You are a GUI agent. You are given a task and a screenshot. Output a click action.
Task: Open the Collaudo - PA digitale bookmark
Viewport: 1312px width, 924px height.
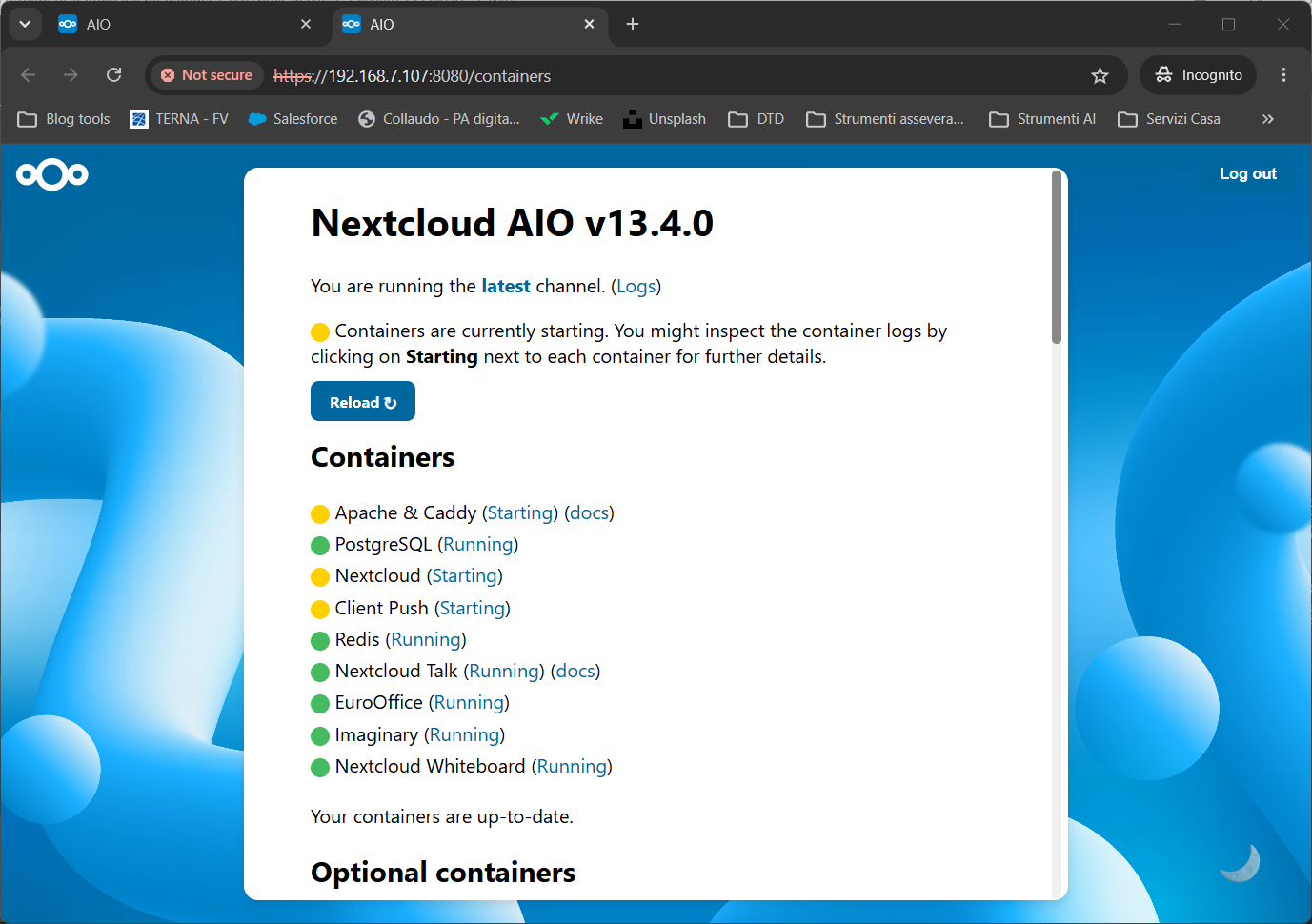tap(439, 119)
